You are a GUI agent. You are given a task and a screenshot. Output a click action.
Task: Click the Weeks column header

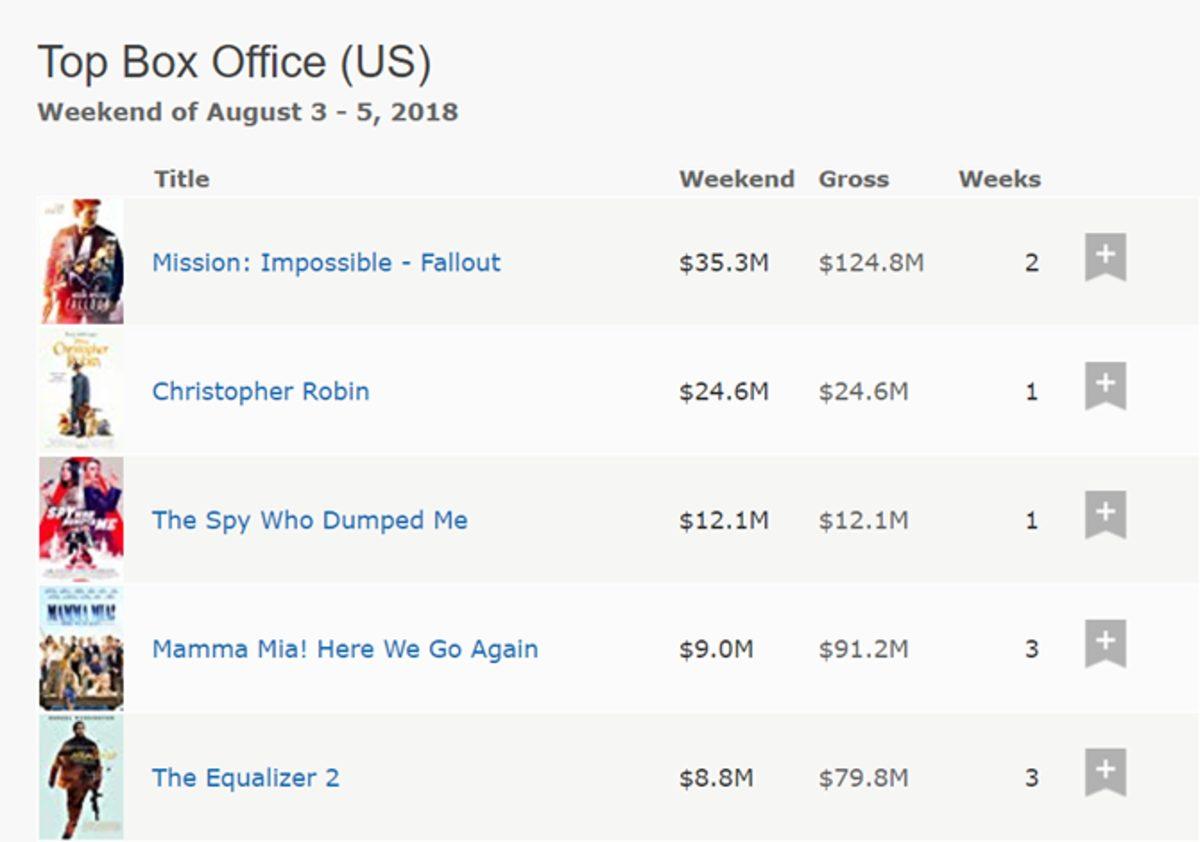[x=999, y=180]
